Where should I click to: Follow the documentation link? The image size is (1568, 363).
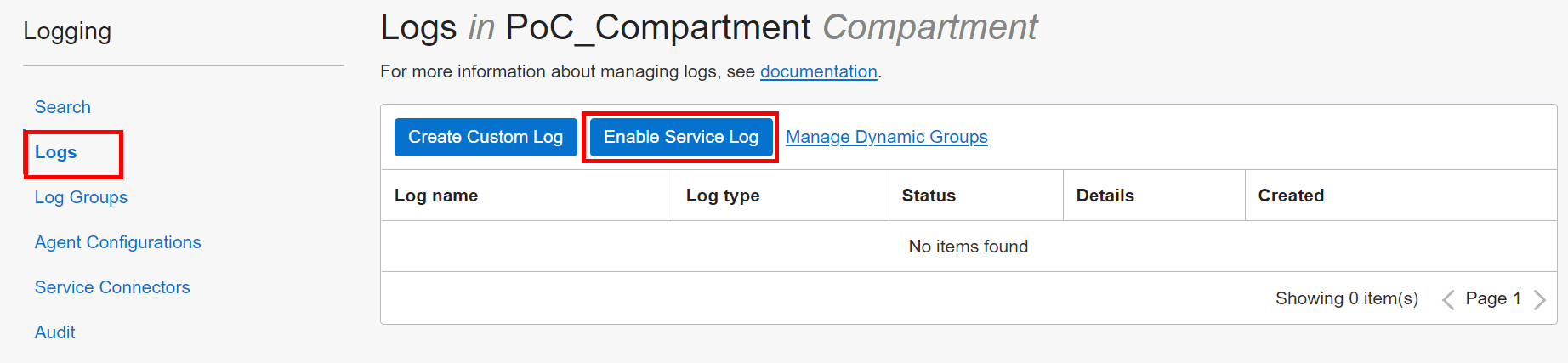tap(818, 71)
